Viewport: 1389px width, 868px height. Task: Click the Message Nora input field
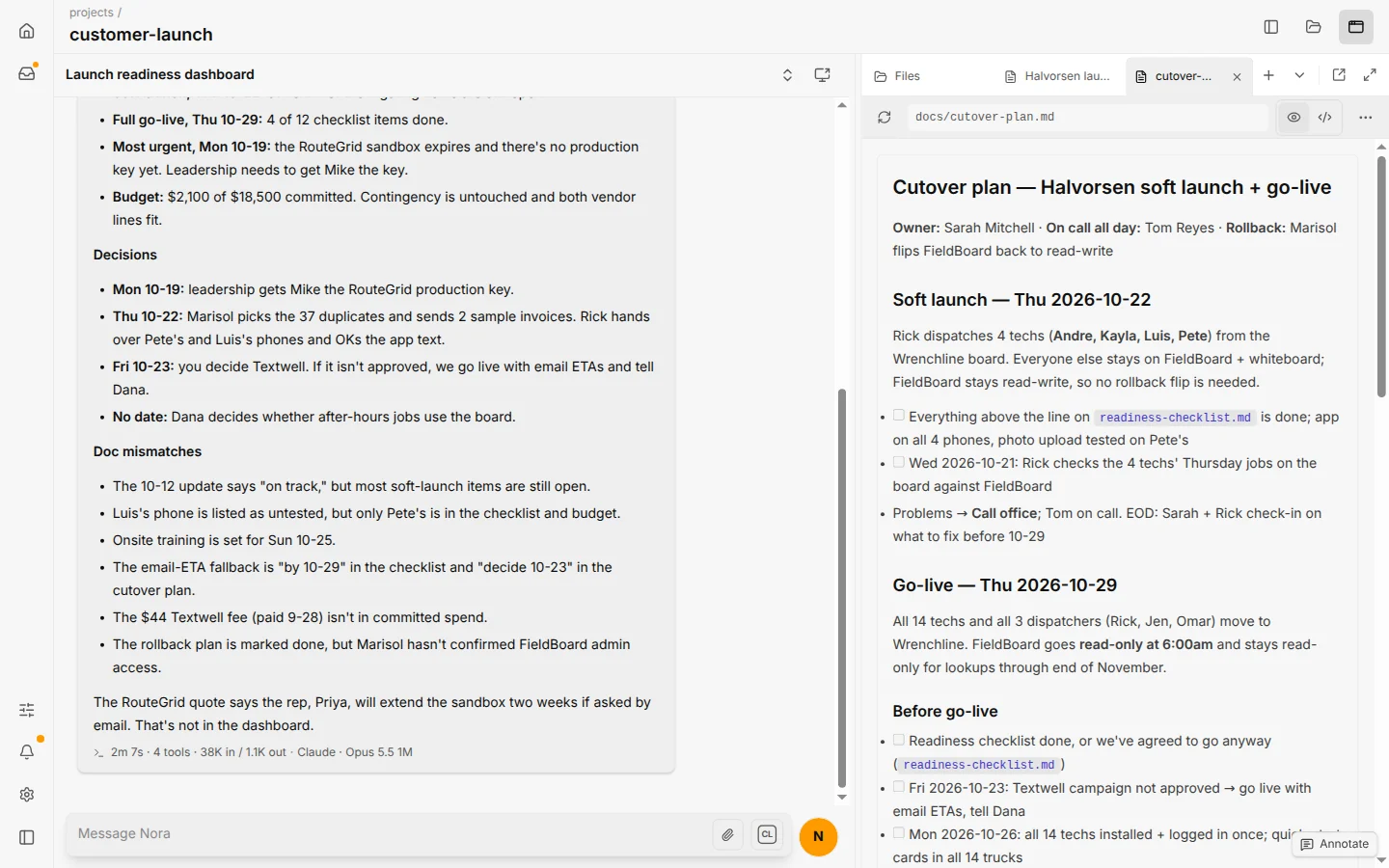391,834
